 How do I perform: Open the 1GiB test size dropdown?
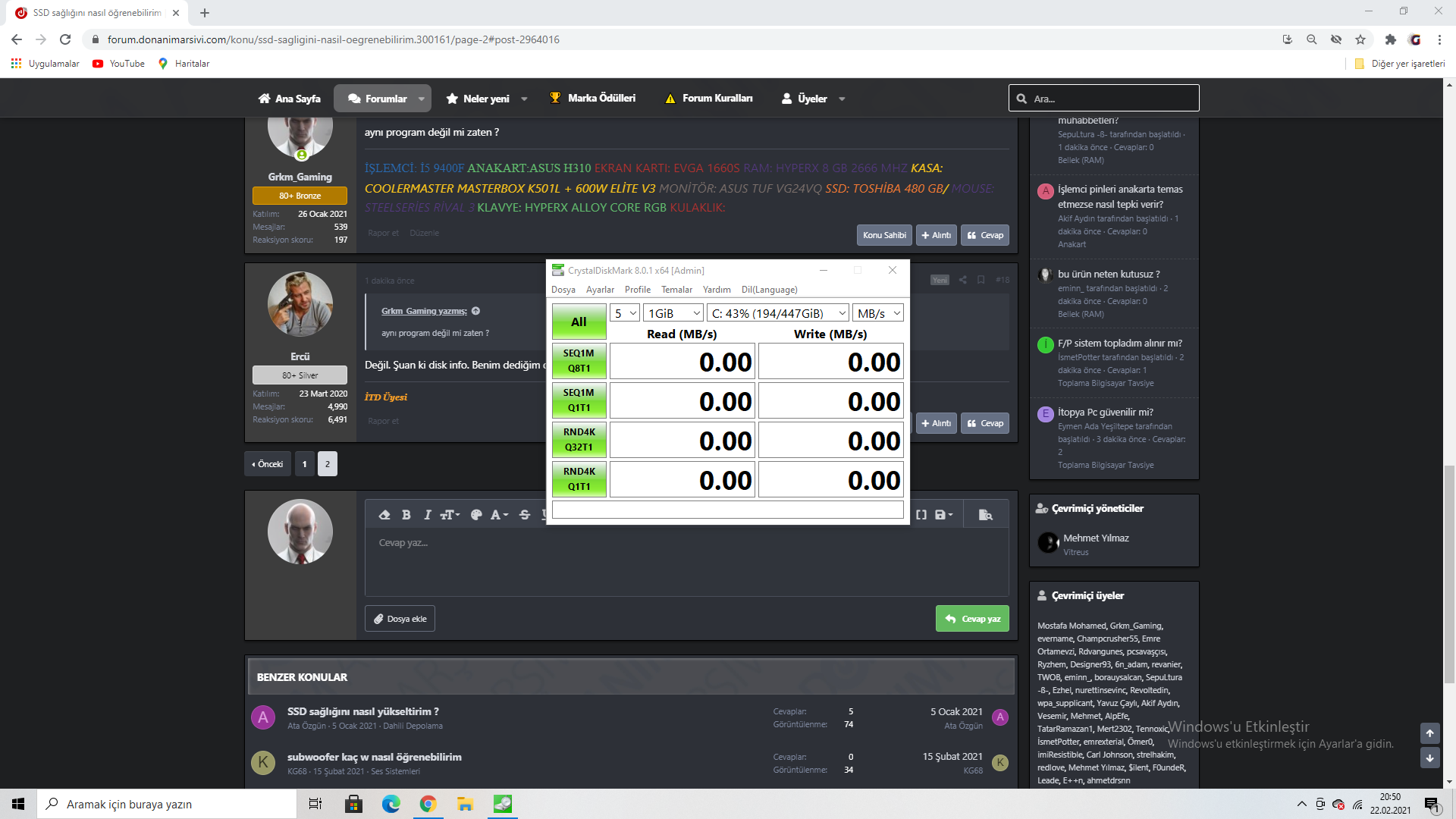(673, 313)
